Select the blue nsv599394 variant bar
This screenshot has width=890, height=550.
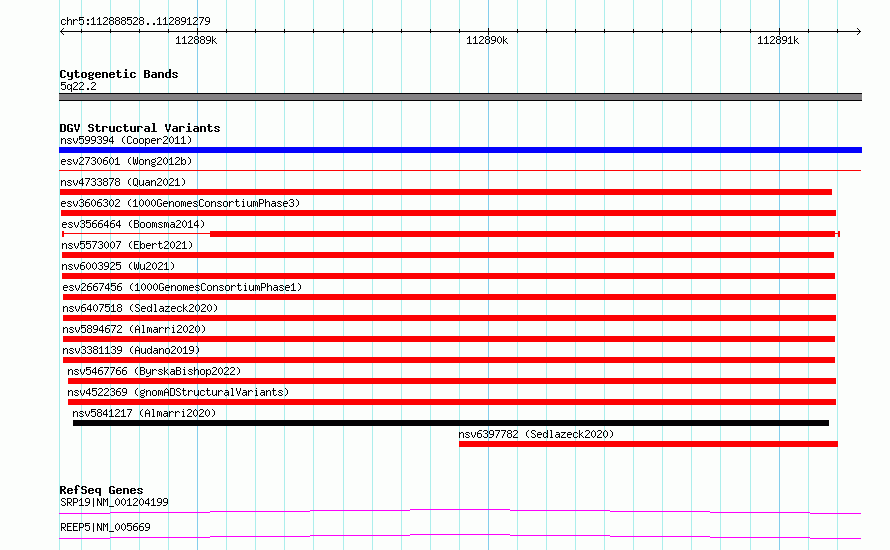pos(460,150)
